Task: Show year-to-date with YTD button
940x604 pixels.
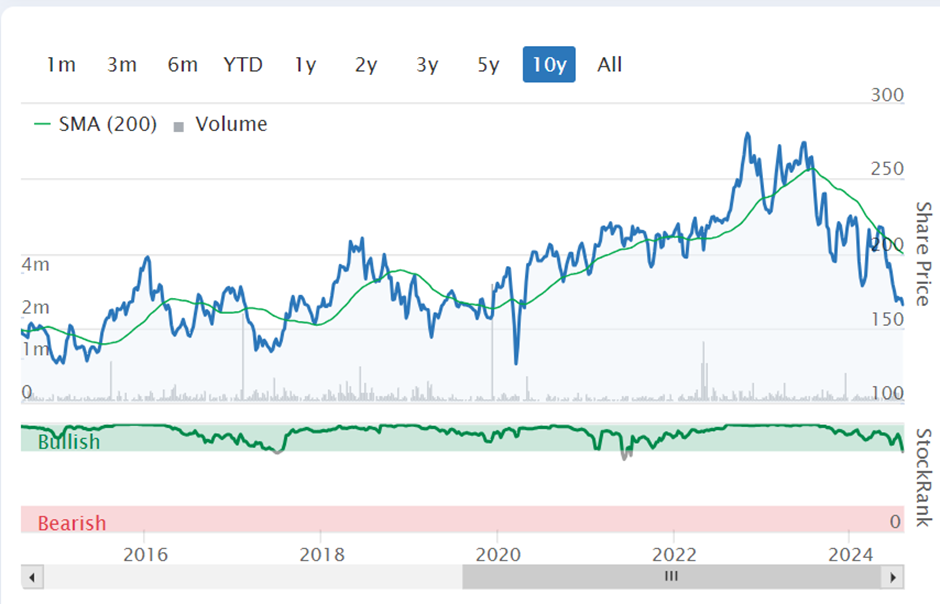Action: click(x=243, y=64)
